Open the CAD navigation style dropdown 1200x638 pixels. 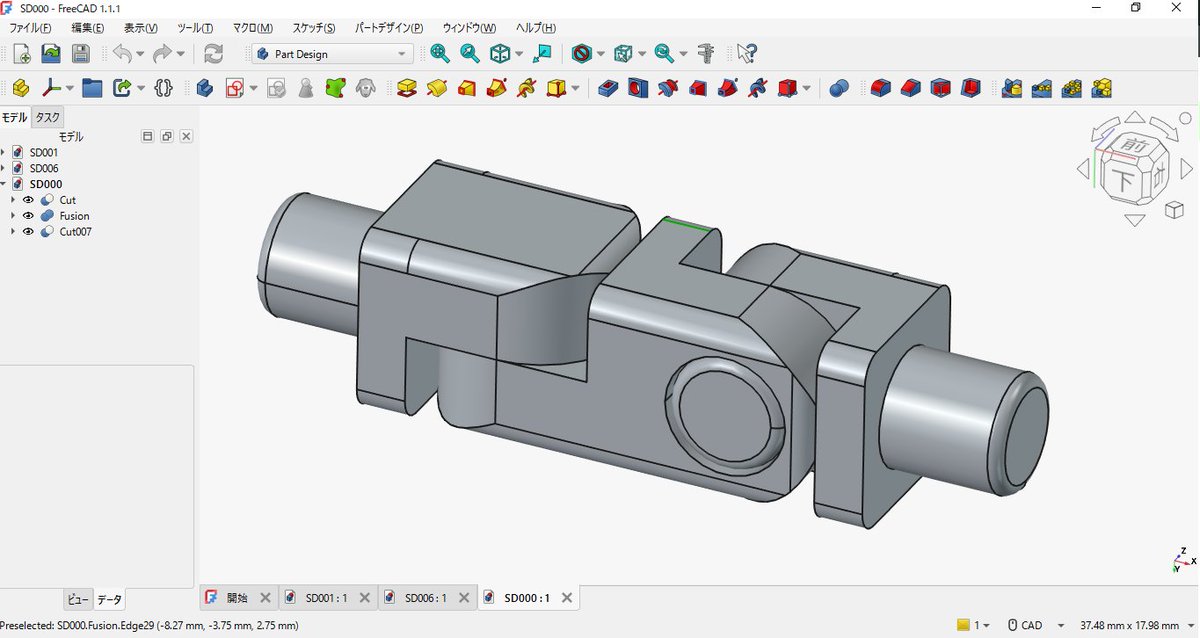[1061, 625]
